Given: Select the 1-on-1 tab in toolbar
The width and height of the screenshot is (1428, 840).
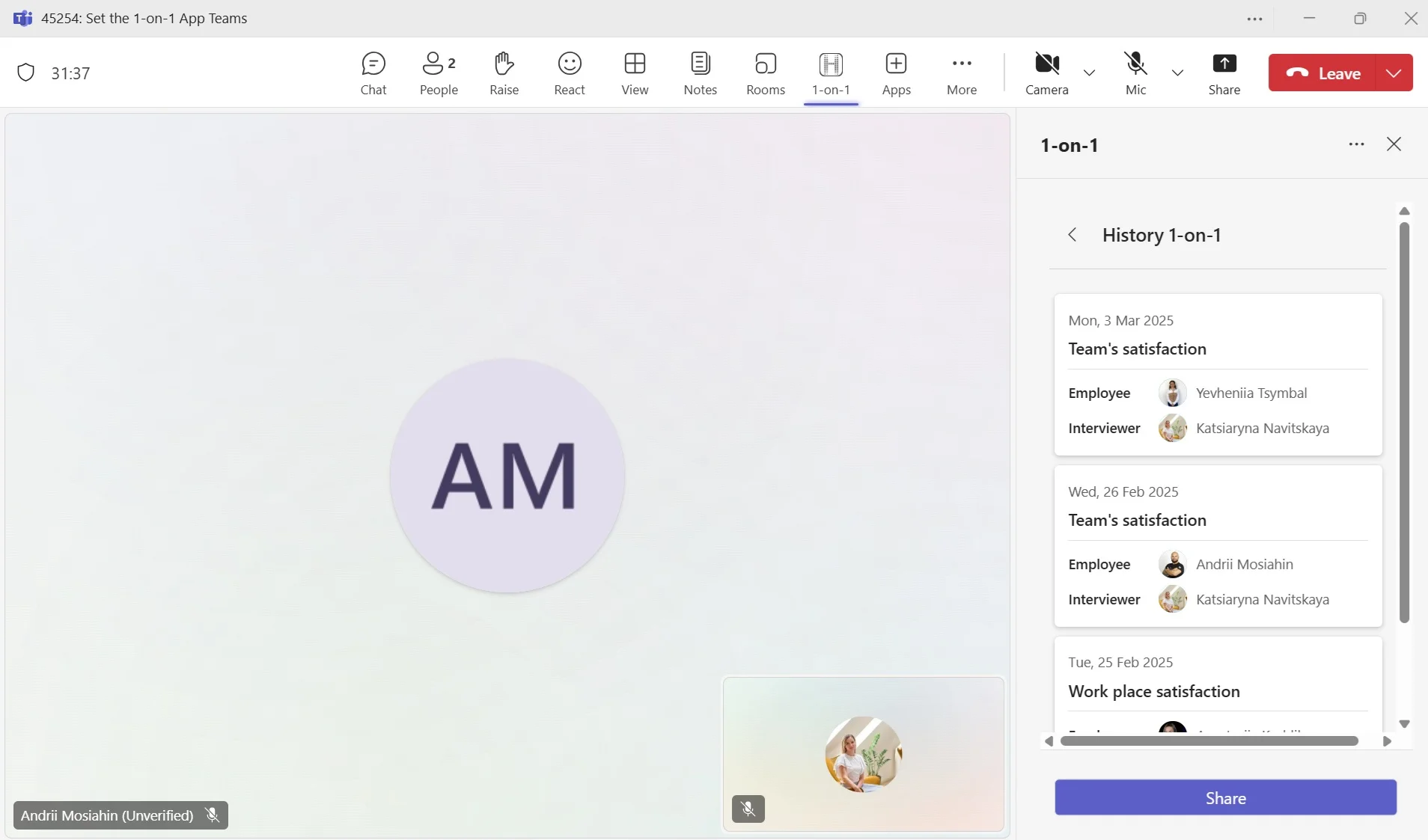Looking at the screenshot, I should pyautogui.click(x=831, y=73).
